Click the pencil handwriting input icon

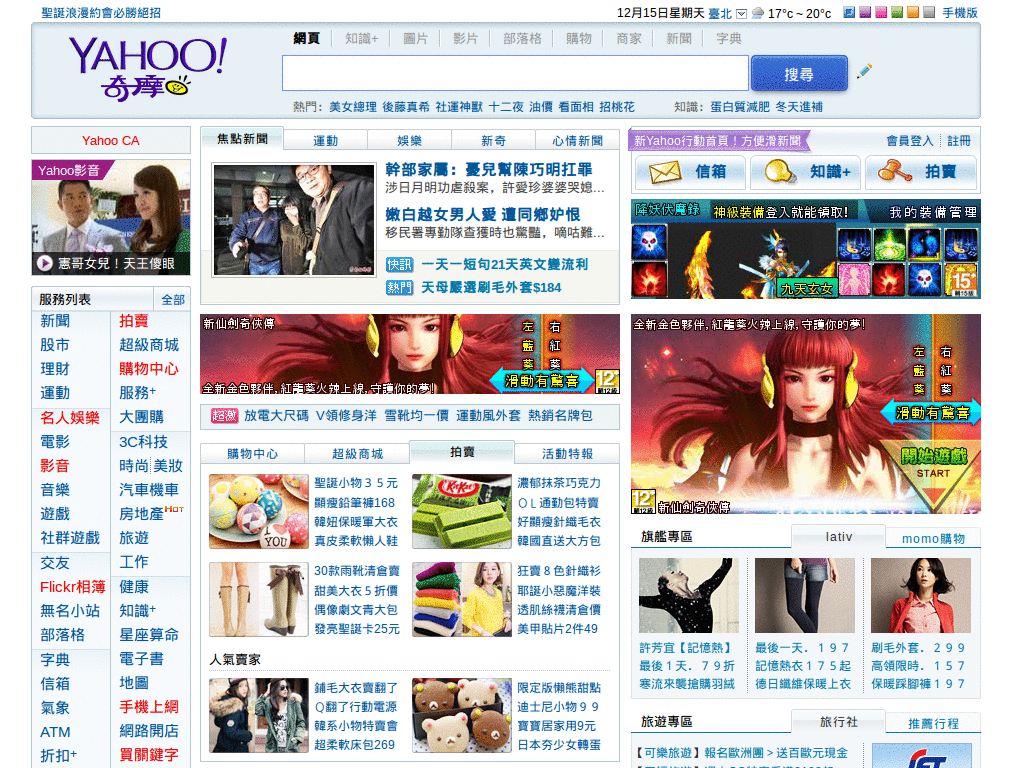pos(864,71)
